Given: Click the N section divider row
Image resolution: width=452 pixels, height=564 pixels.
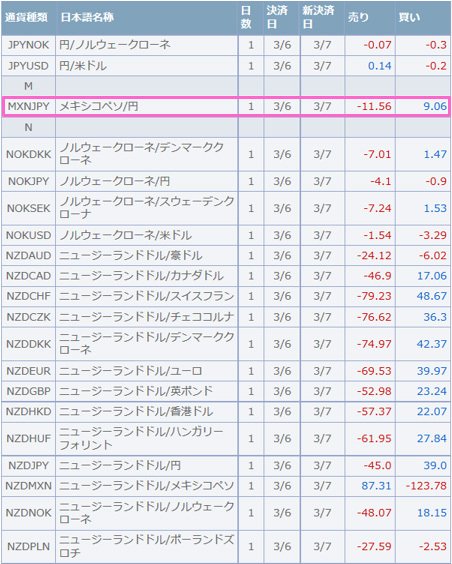Looking at the screenshot, I should point(226,128).
